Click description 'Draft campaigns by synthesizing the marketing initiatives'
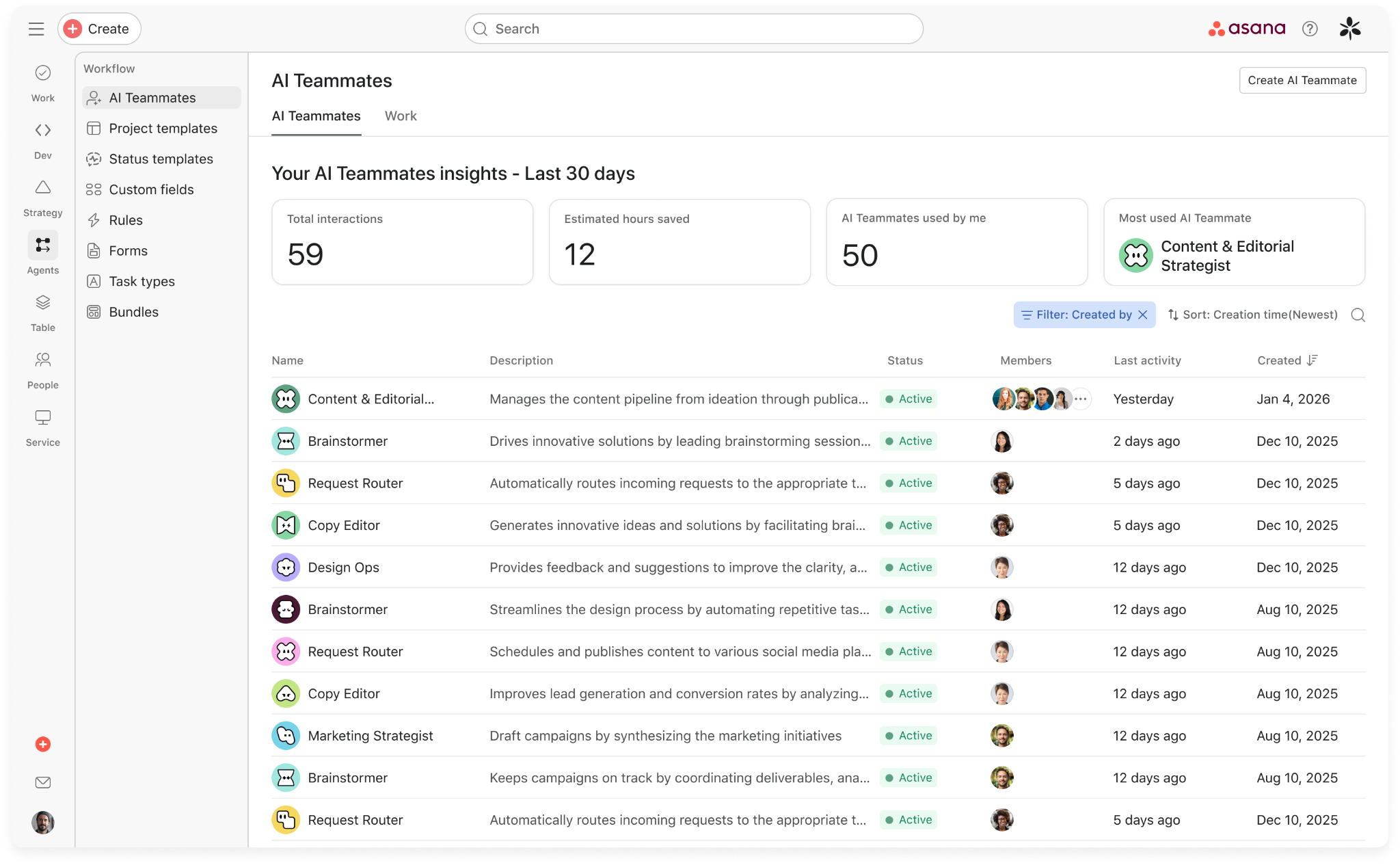The height and width of the screenshot is (865, 1400). (x=665, y=736)
